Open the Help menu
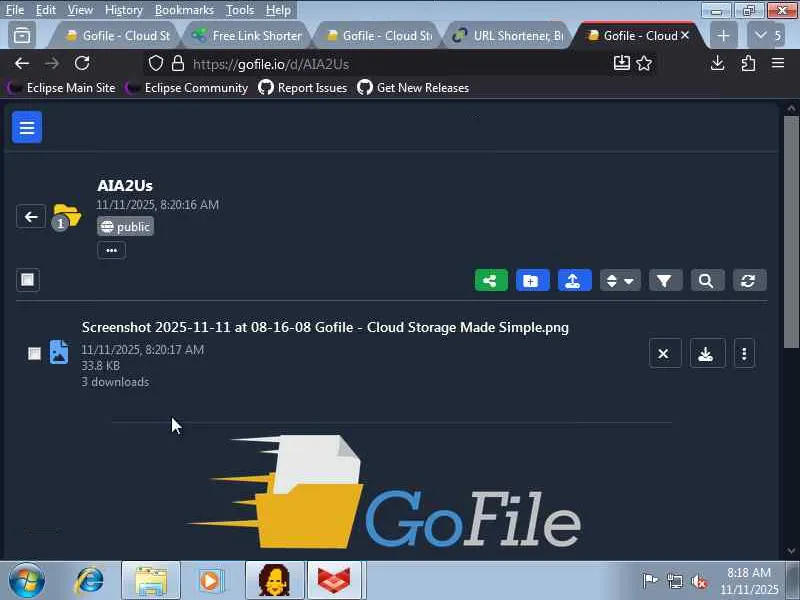The width and height of the screenshot is (800, 600). coord(278,10)
